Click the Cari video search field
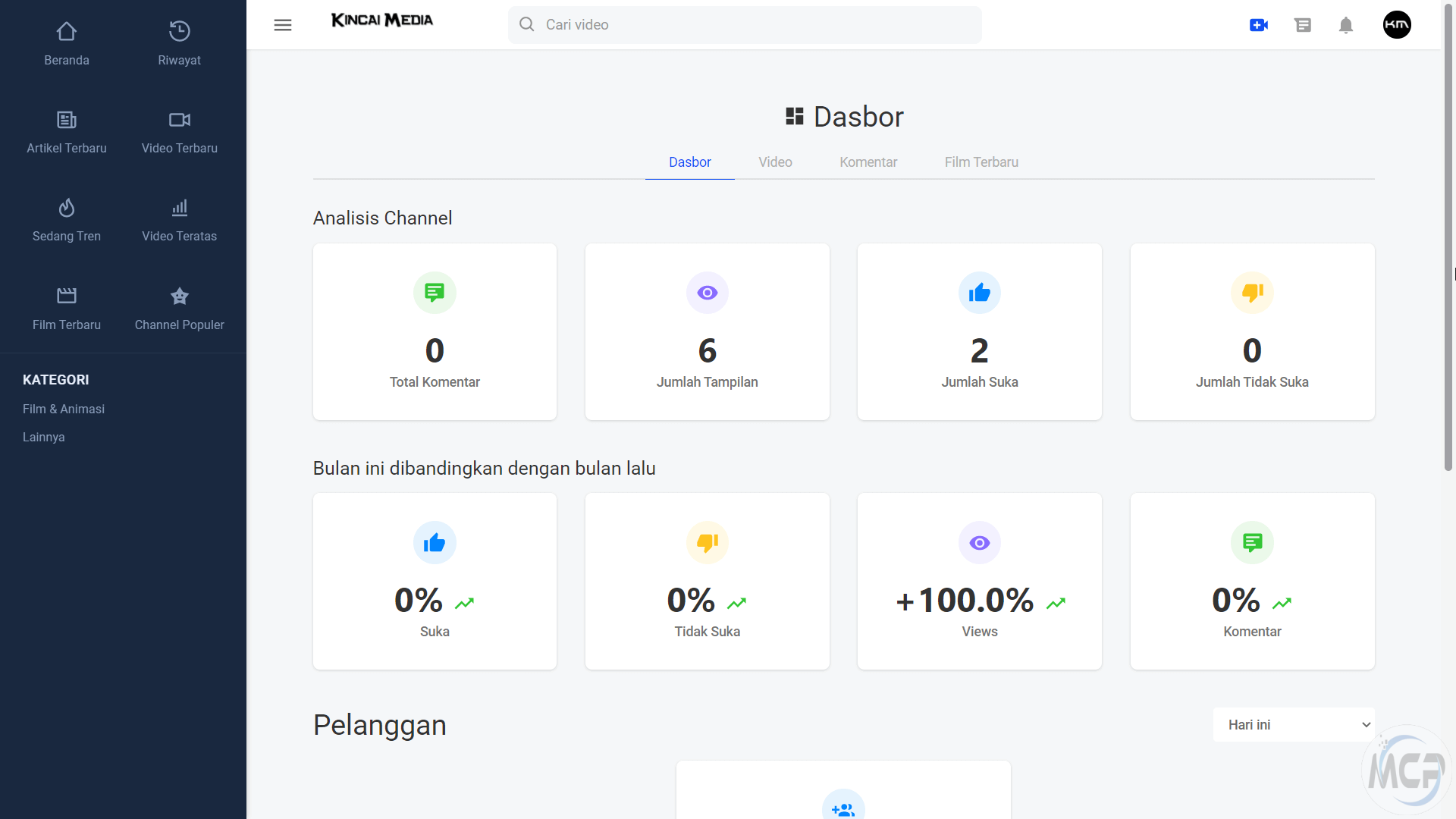This screenshot has width=1456, height=819. coord(745,25)
